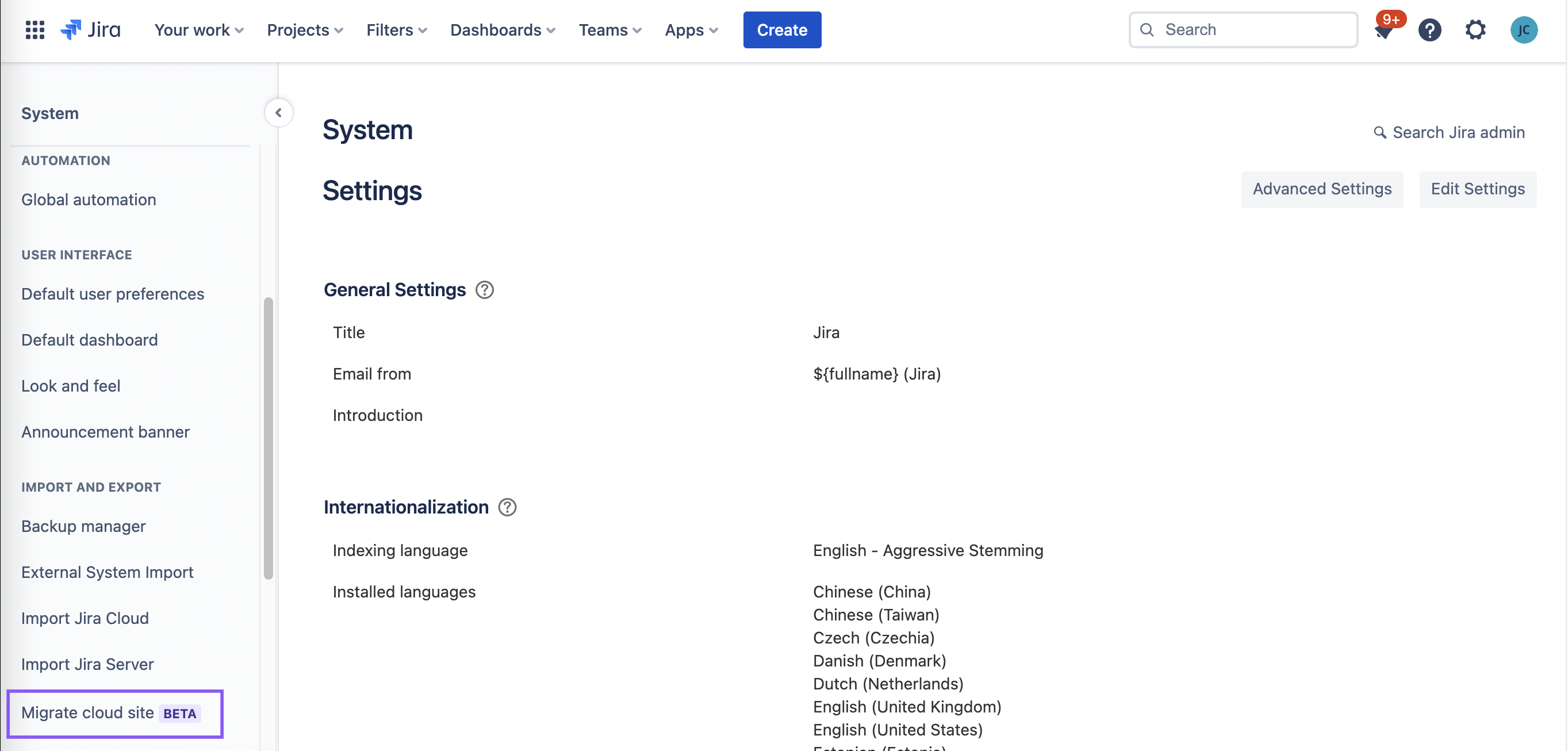Open the Dashboards dropdown menu
Screen dimensions: 1568x751
(502, 30)
